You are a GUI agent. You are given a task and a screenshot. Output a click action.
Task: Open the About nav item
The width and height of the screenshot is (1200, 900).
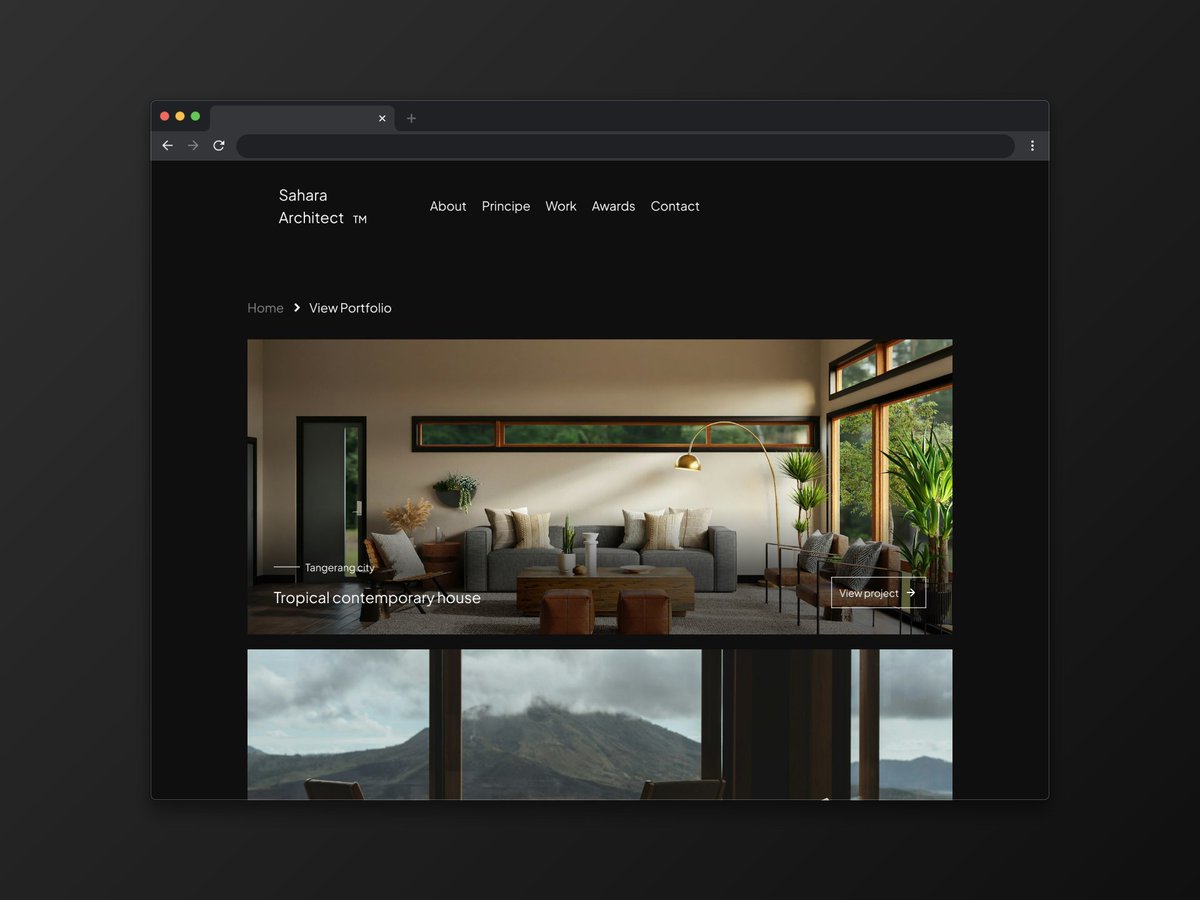point(448,206)
